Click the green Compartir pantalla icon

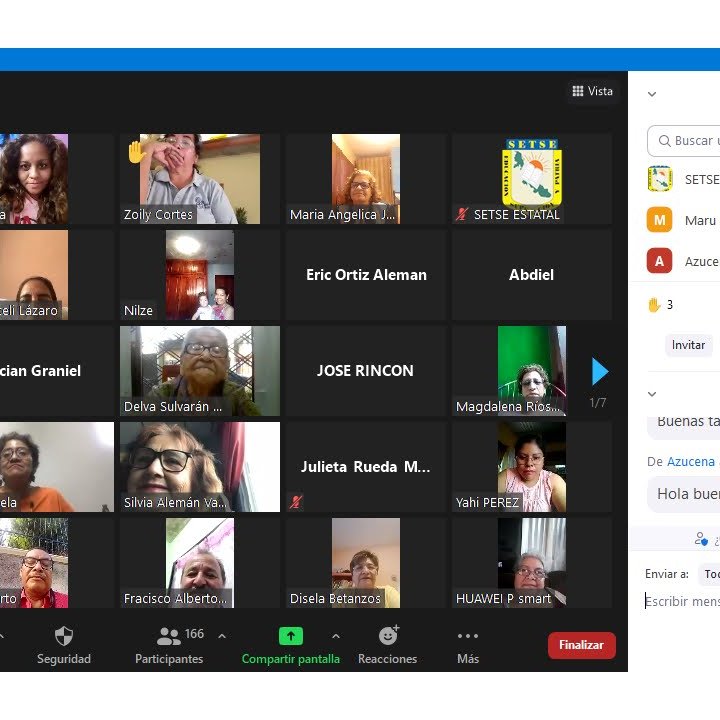290,636
